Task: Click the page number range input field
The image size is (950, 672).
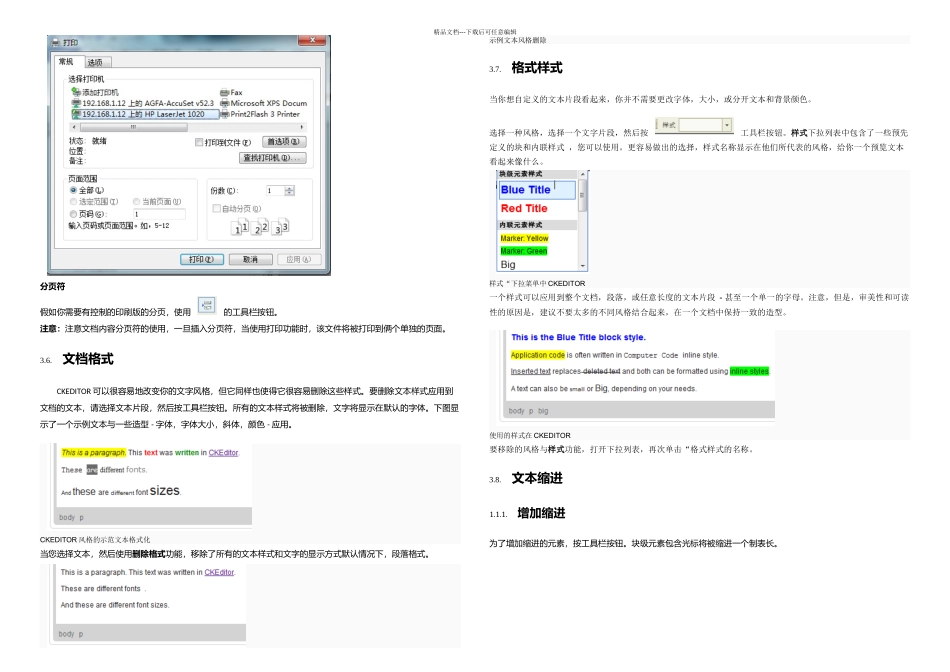Action: pyautogui.click(x=159, y=214)
